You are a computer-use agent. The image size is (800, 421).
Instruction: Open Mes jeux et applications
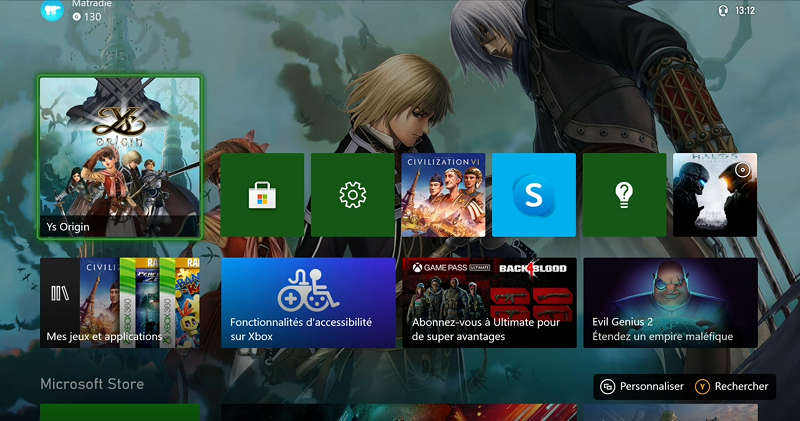[x=120, y=303]
